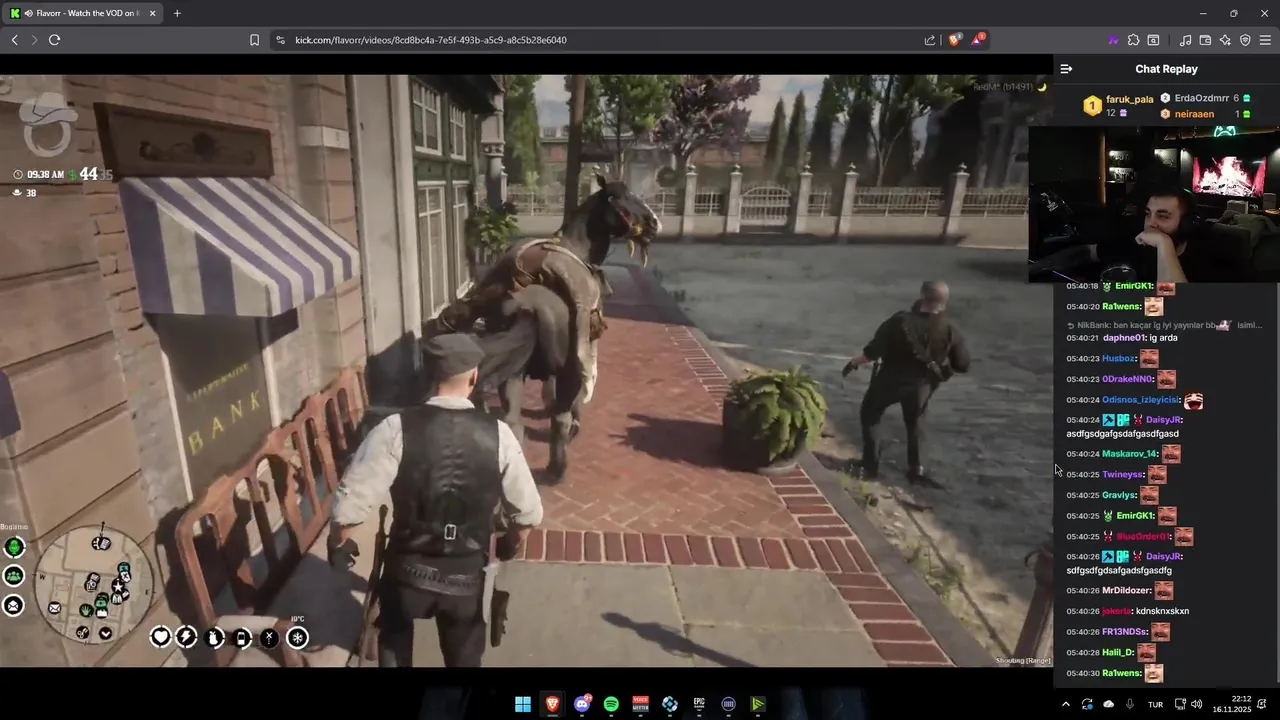Reload the page
Image resolution: width=1280 pixels, height=720 pixels.
point(54,40)
